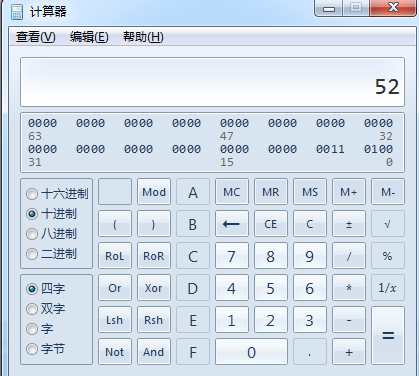Click the Rsh shift right key
Screen dimensions: 419x376
(154, 320)
